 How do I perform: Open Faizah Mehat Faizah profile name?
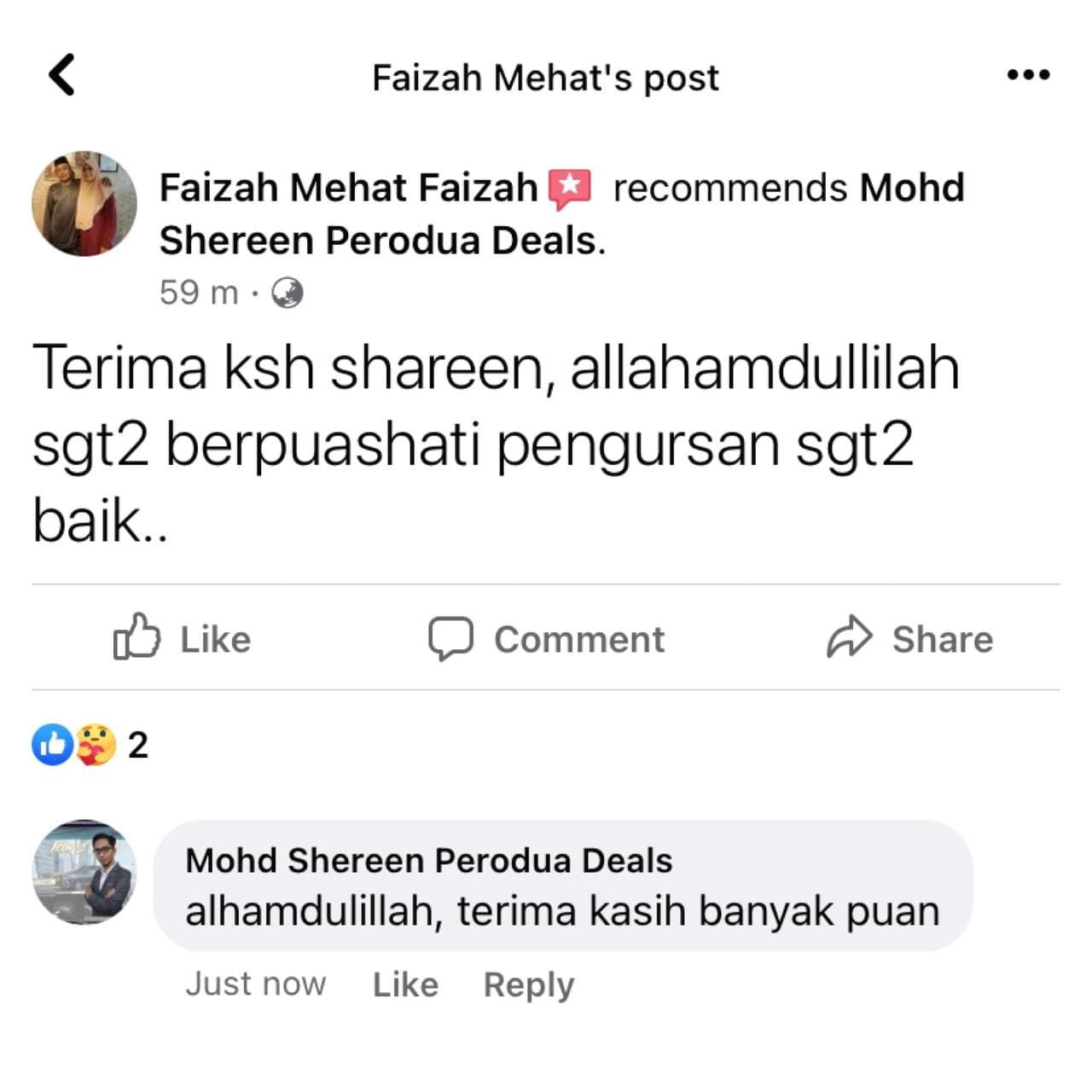point(348,188)
